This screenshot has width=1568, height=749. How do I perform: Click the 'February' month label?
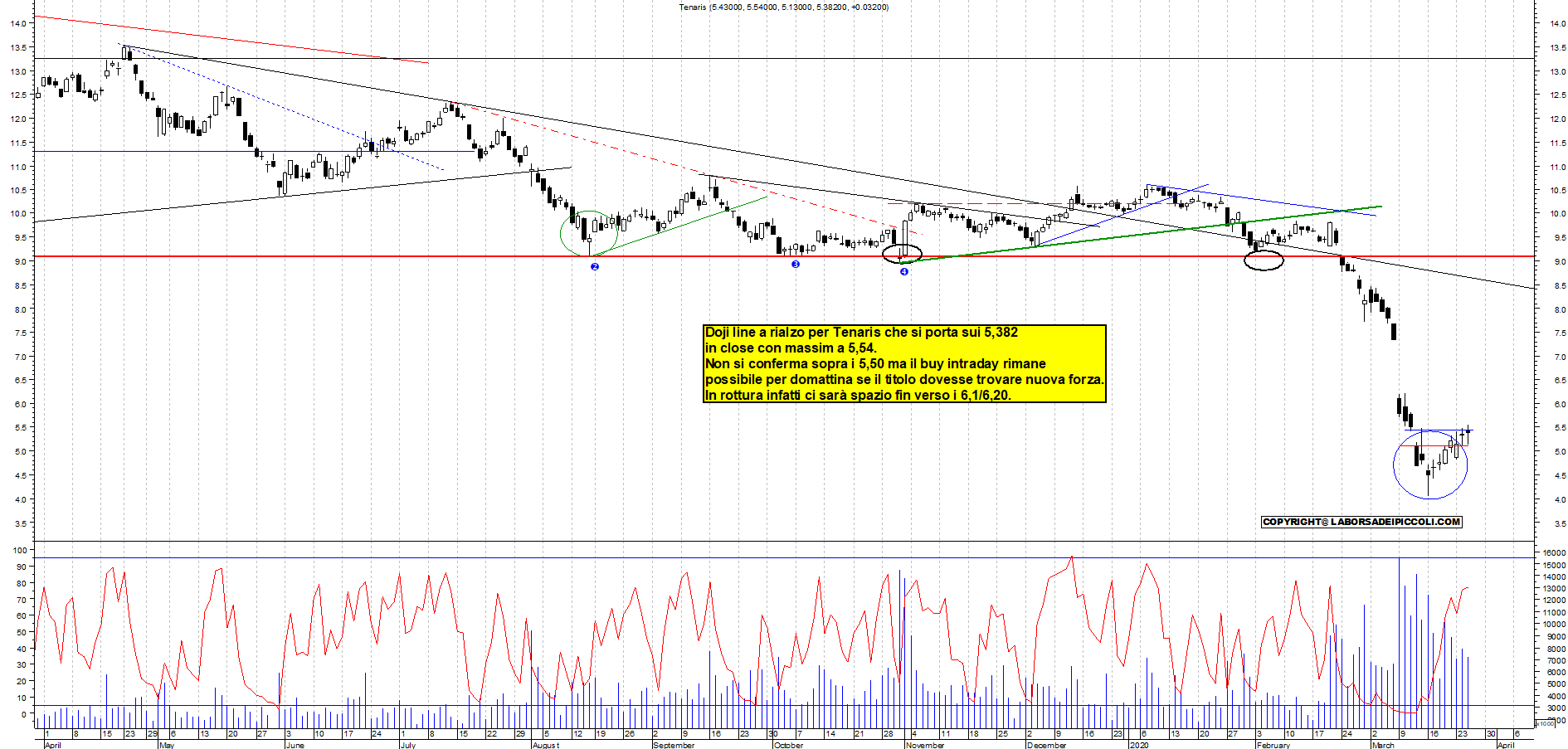tap(1273, 745)
